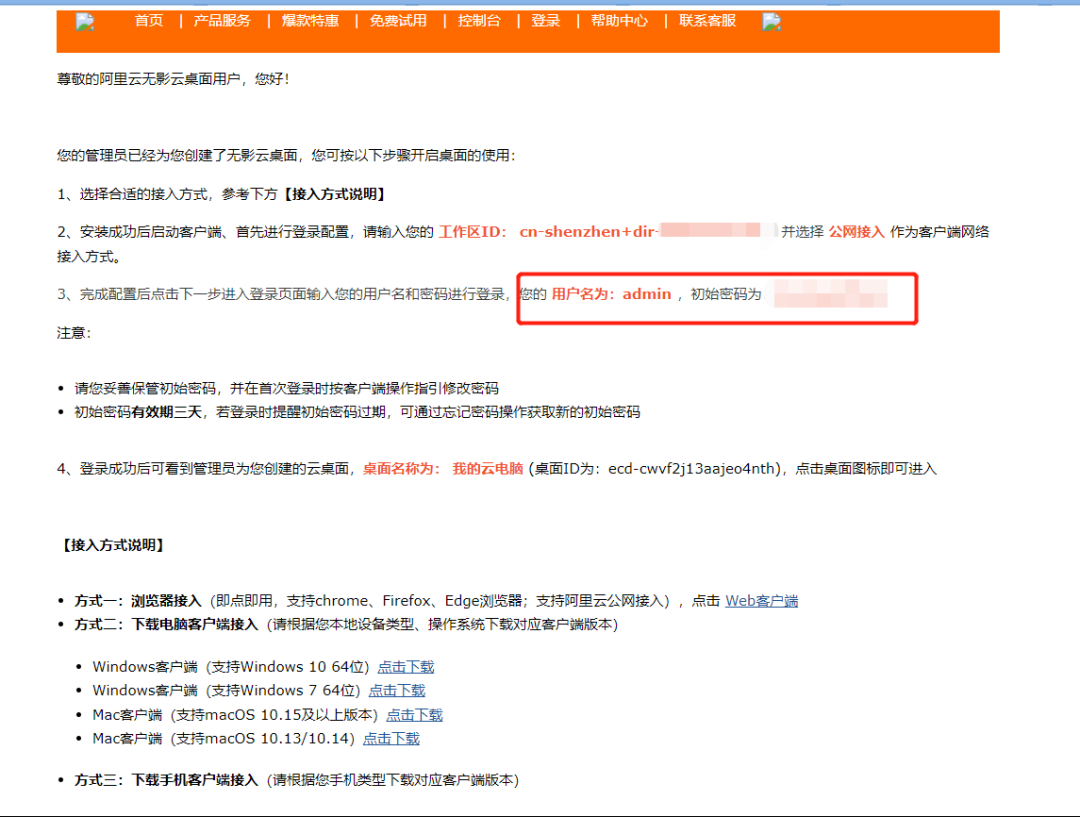Click the 方式二：下载电脑客户端接入 bullet text
The width and height of the screenshot is (1080, 817).
click(166, 624)
